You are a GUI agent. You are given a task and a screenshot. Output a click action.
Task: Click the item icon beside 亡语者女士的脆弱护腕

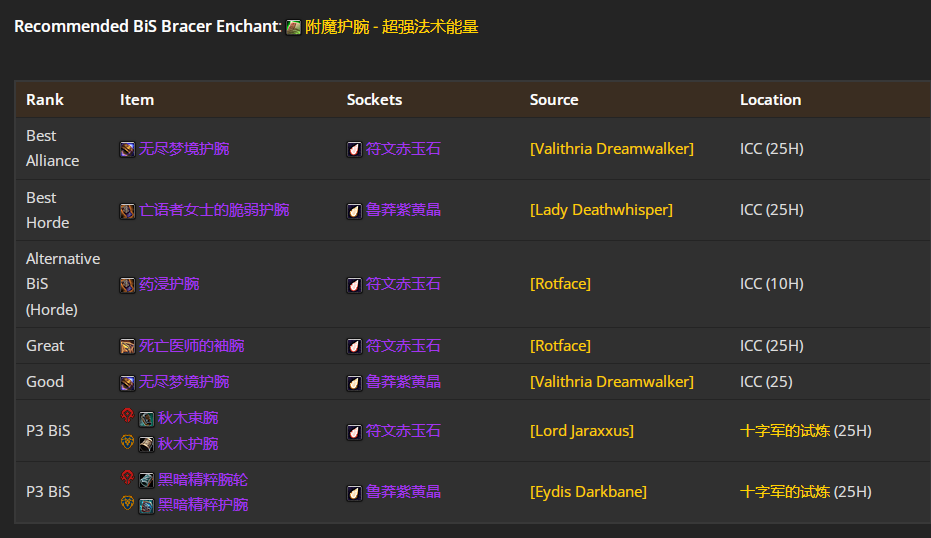(x=128, y=211)
